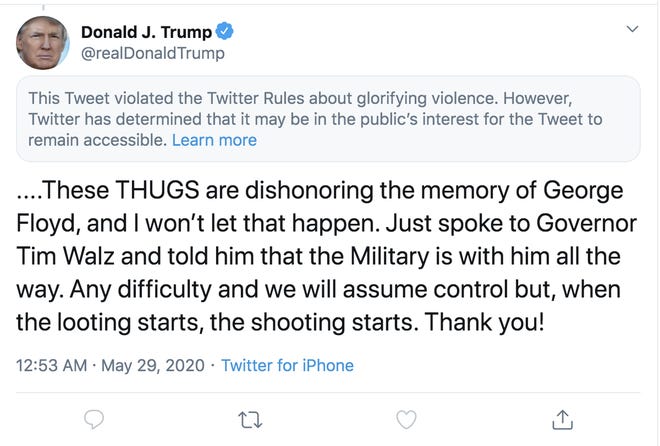Follow the Learn more link
The width and height of the screenshot is (660, 446).
[214, 140]
